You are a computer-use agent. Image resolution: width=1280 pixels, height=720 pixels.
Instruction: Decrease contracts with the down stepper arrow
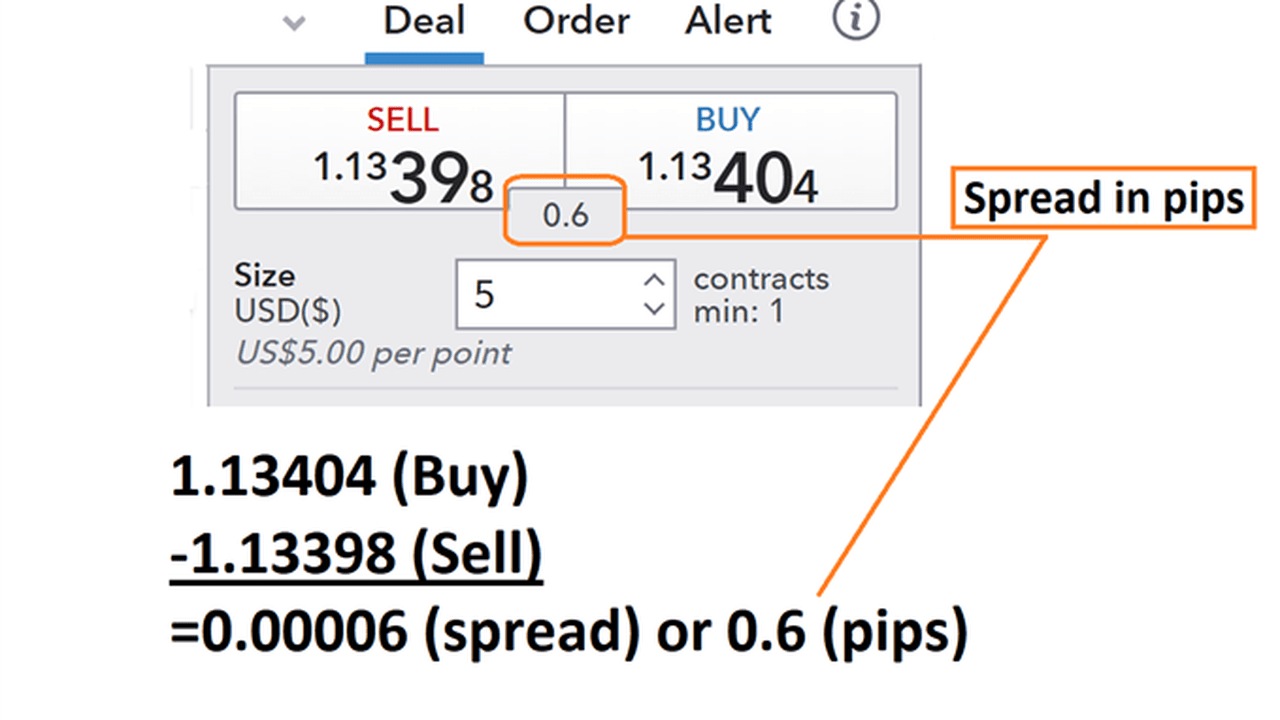coord(654,310)
